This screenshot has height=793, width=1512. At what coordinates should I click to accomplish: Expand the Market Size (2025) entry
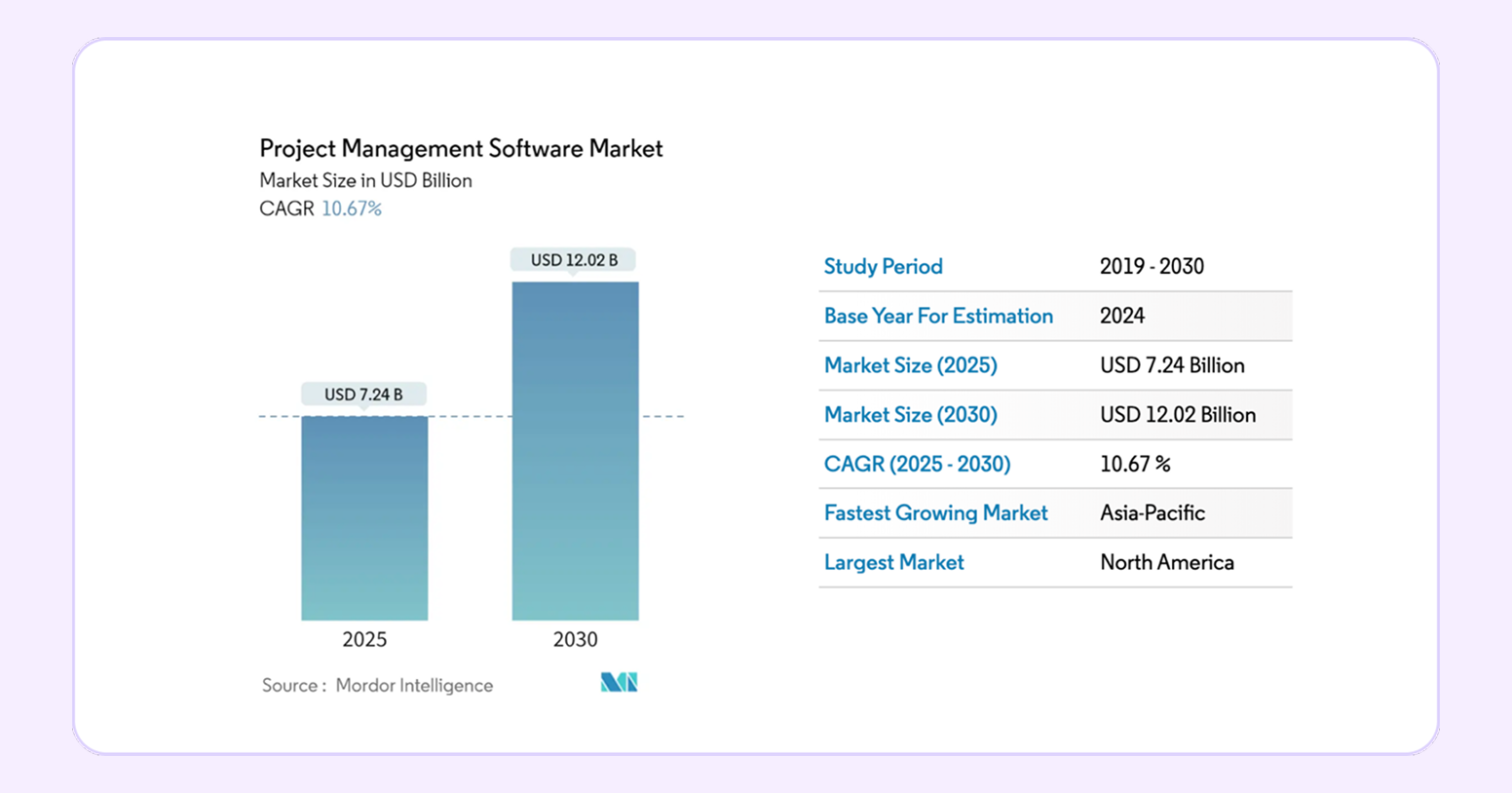pos(910,365)
